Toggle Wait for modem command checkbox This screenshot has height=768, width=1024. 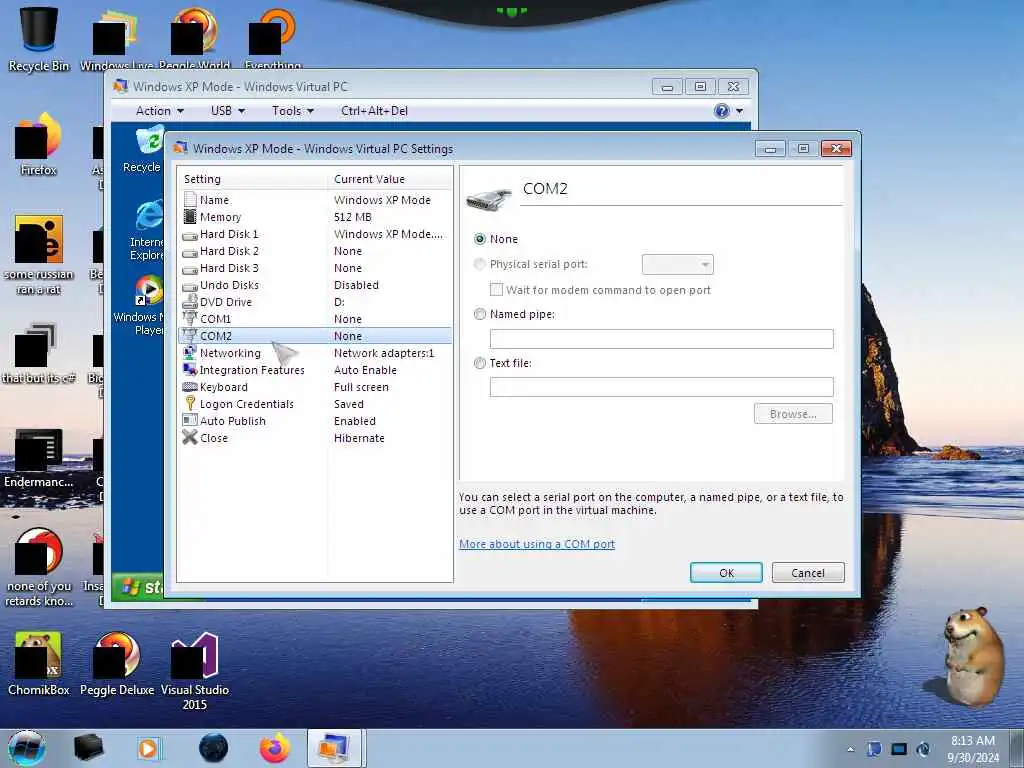click(496, 289)
